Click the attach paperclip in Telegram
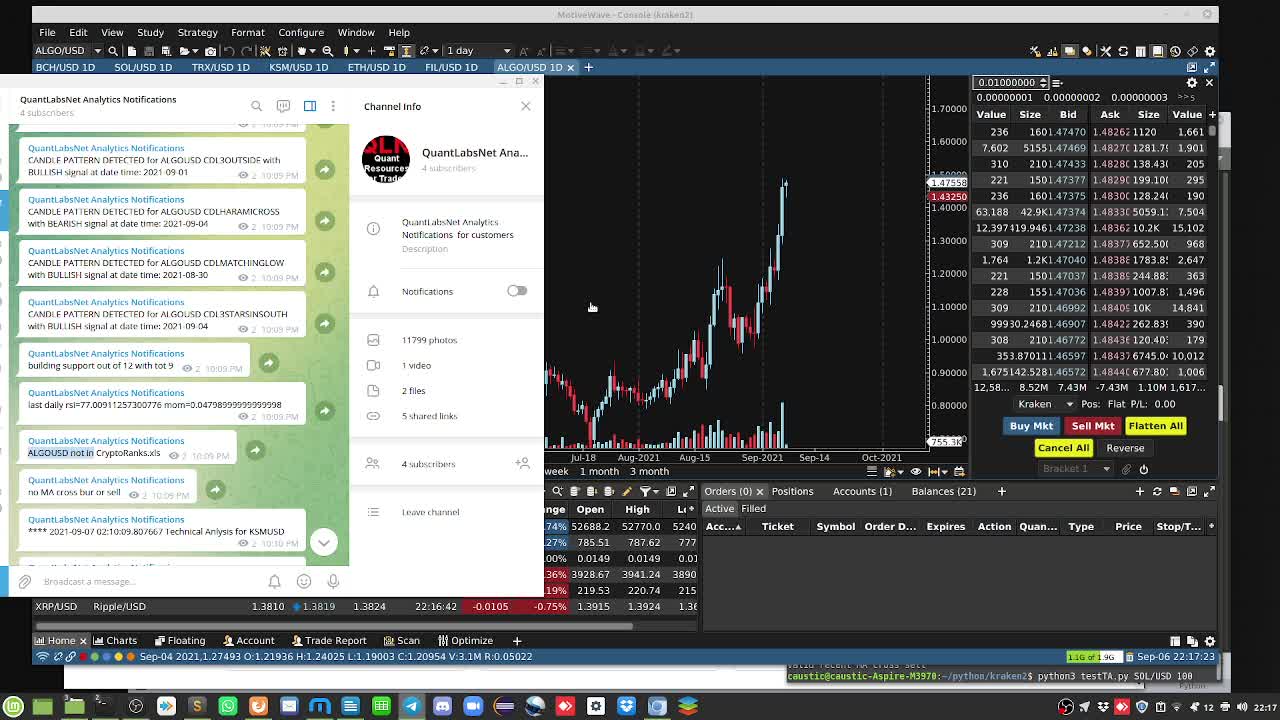Image resolution: width=1280 pixels, height=720 pixels. [25, 581]
